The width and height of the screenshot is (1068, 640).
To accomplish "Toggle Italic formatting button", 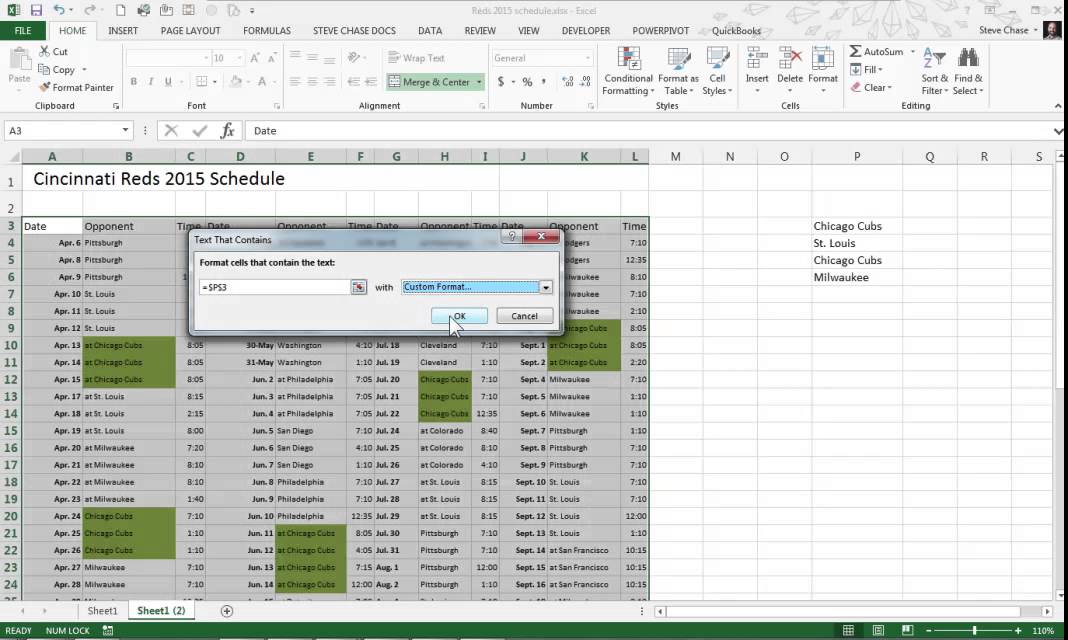I will click(151, 82).
